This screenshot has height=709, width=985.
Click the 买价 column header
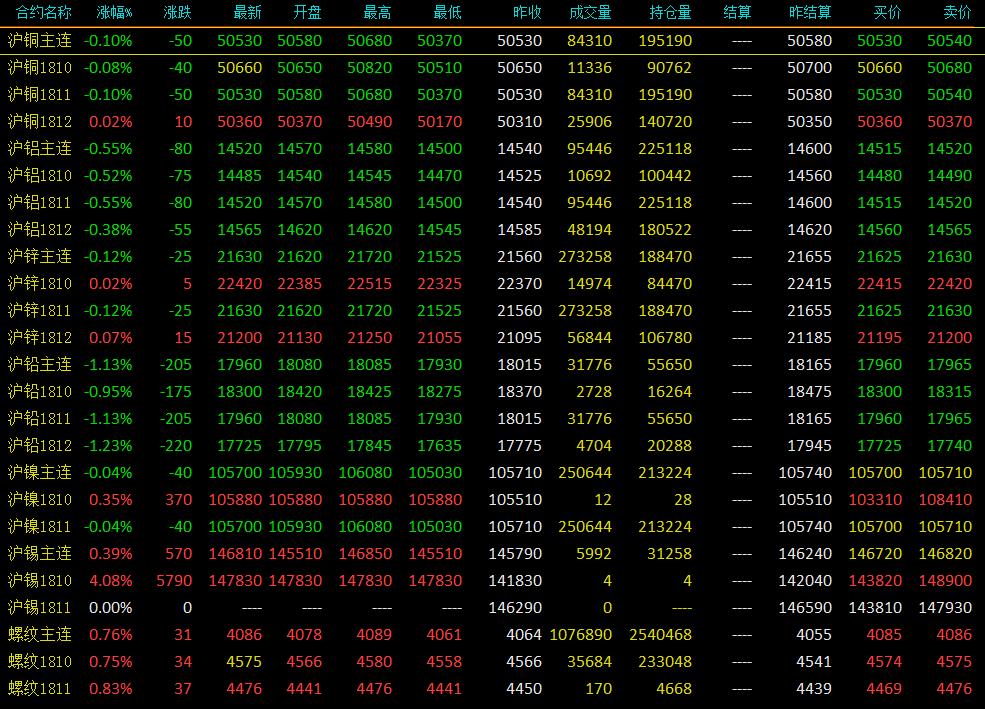pyautogui.click(x=887, y=13)
